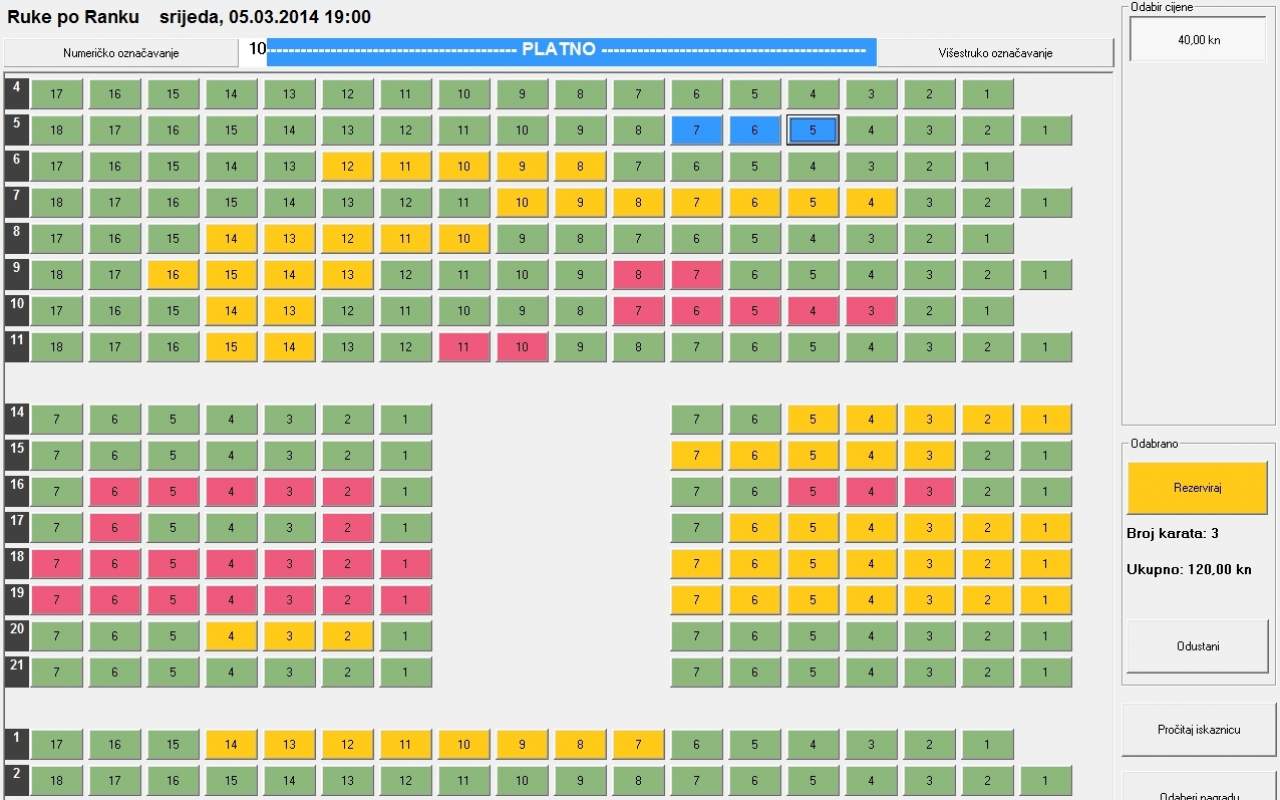Open Odaberi nagradu option
Image resolution: width=1280 pixels, height=800 pixels.
(x=1199, y=790)
